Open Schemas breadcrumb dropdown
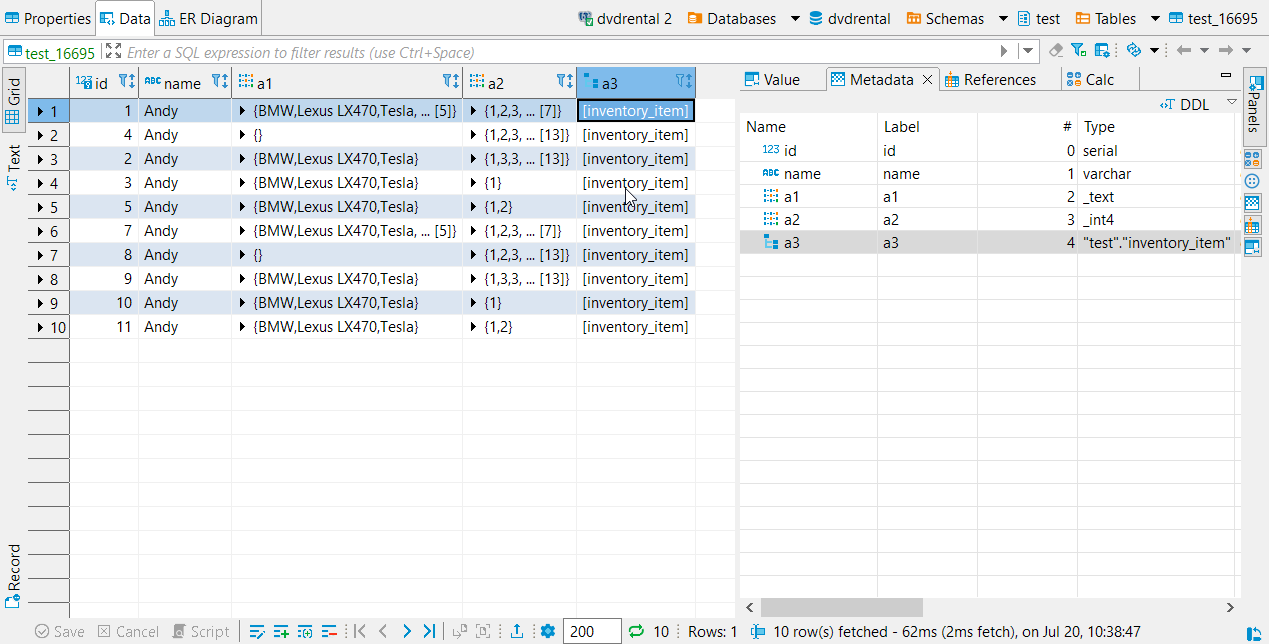This screenshot has width=1269, height=644. pos(1003,18)
